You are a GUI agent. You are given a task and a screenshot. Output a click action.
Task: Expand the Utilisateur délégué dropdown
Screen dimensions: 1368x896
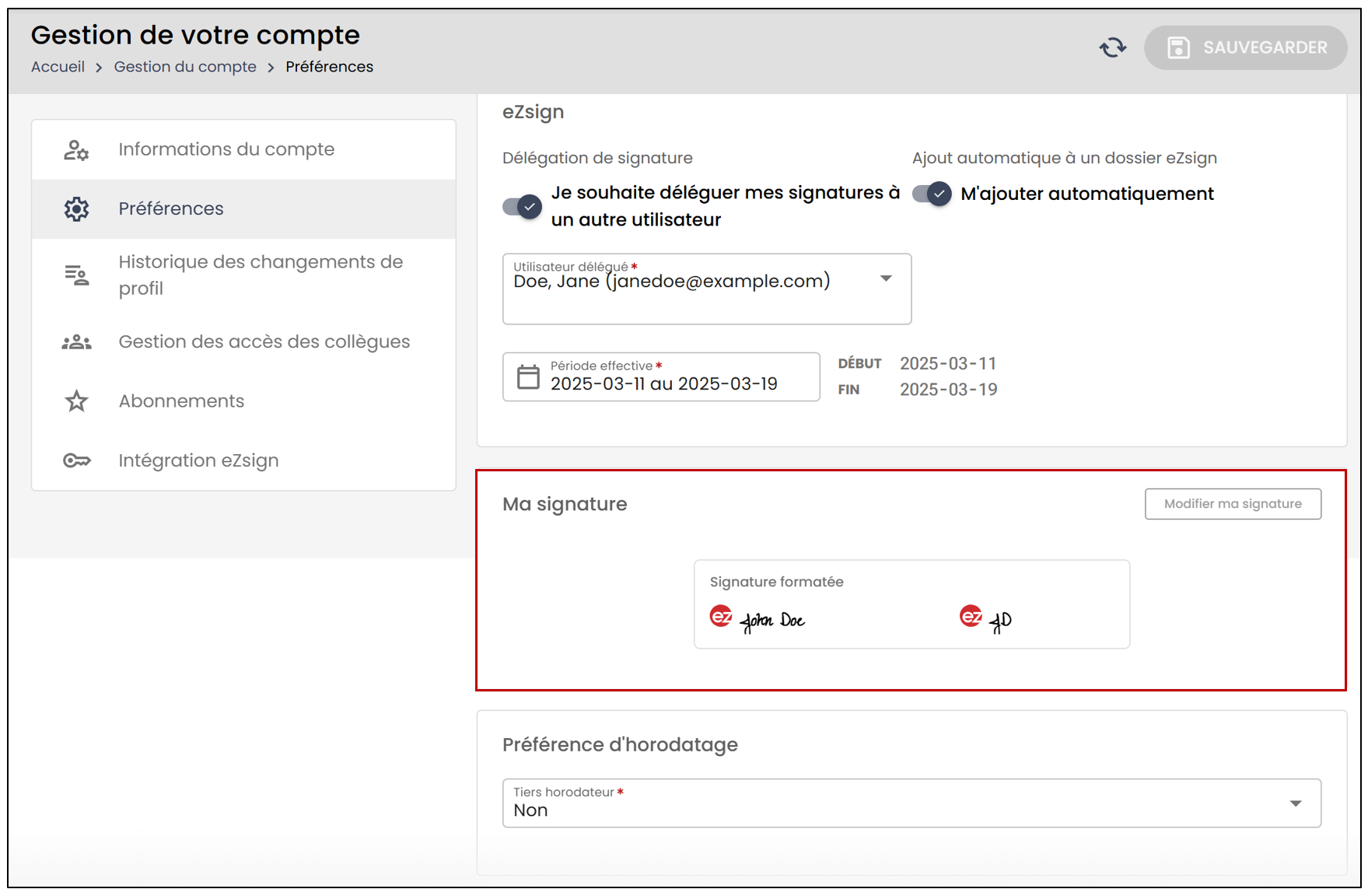click(706, 289)
